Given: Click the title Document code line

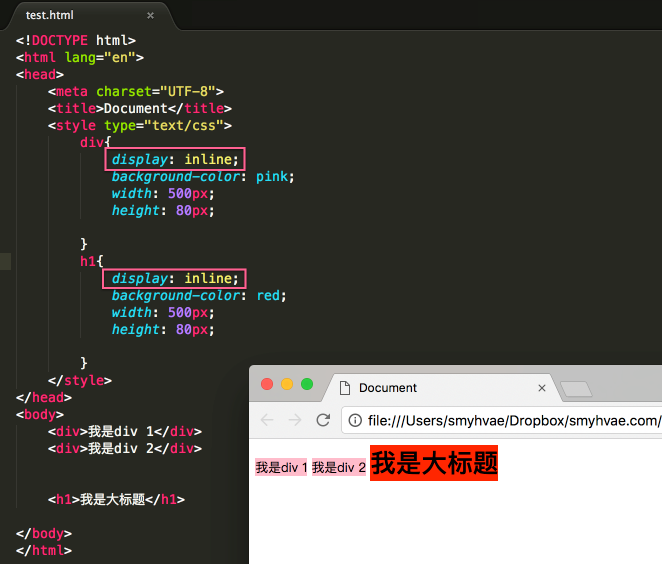Looking at the screenshot, I should [x=140, y=108].
